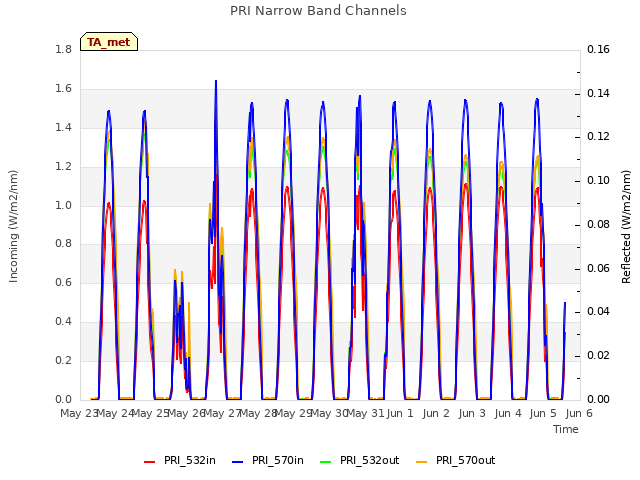This screenshot has height=480, width=640.
Task: Click the 0.14 right axis tick value
Action: 598,93
